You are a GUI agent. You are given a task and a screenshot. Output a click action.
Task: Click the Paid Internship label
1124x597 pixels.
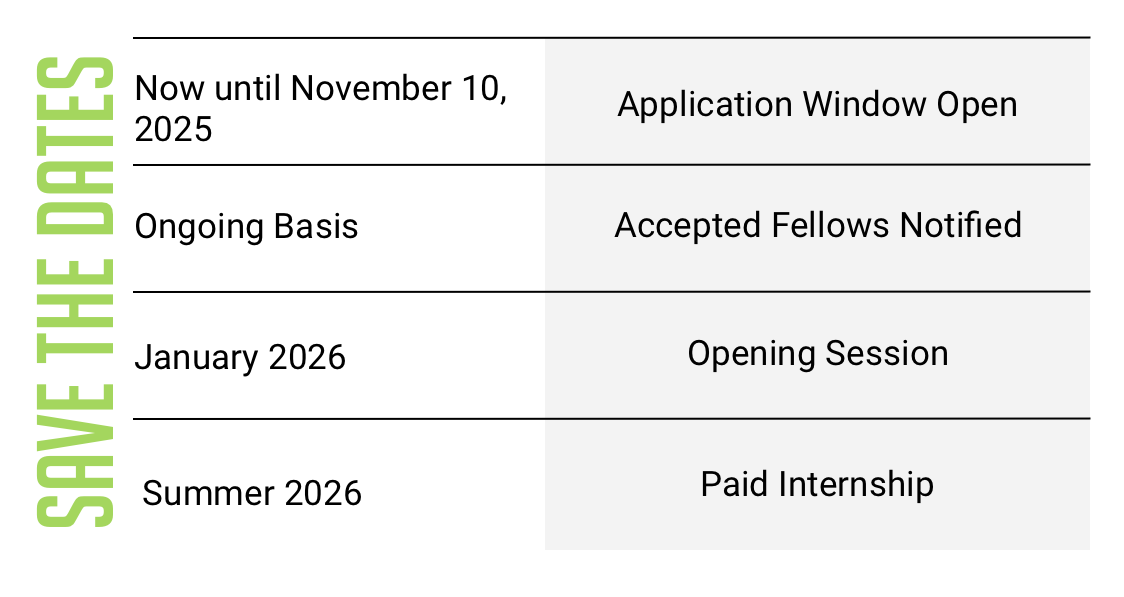click(817, 484)
